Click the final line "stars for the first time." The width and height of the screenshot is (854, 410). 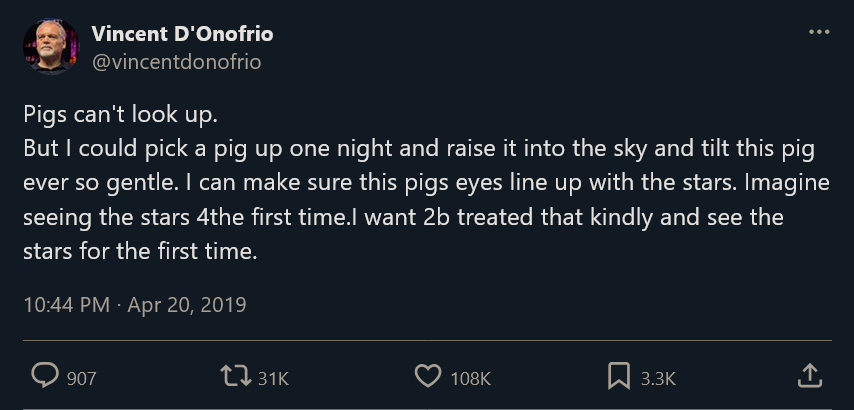[x=140, y=251]
